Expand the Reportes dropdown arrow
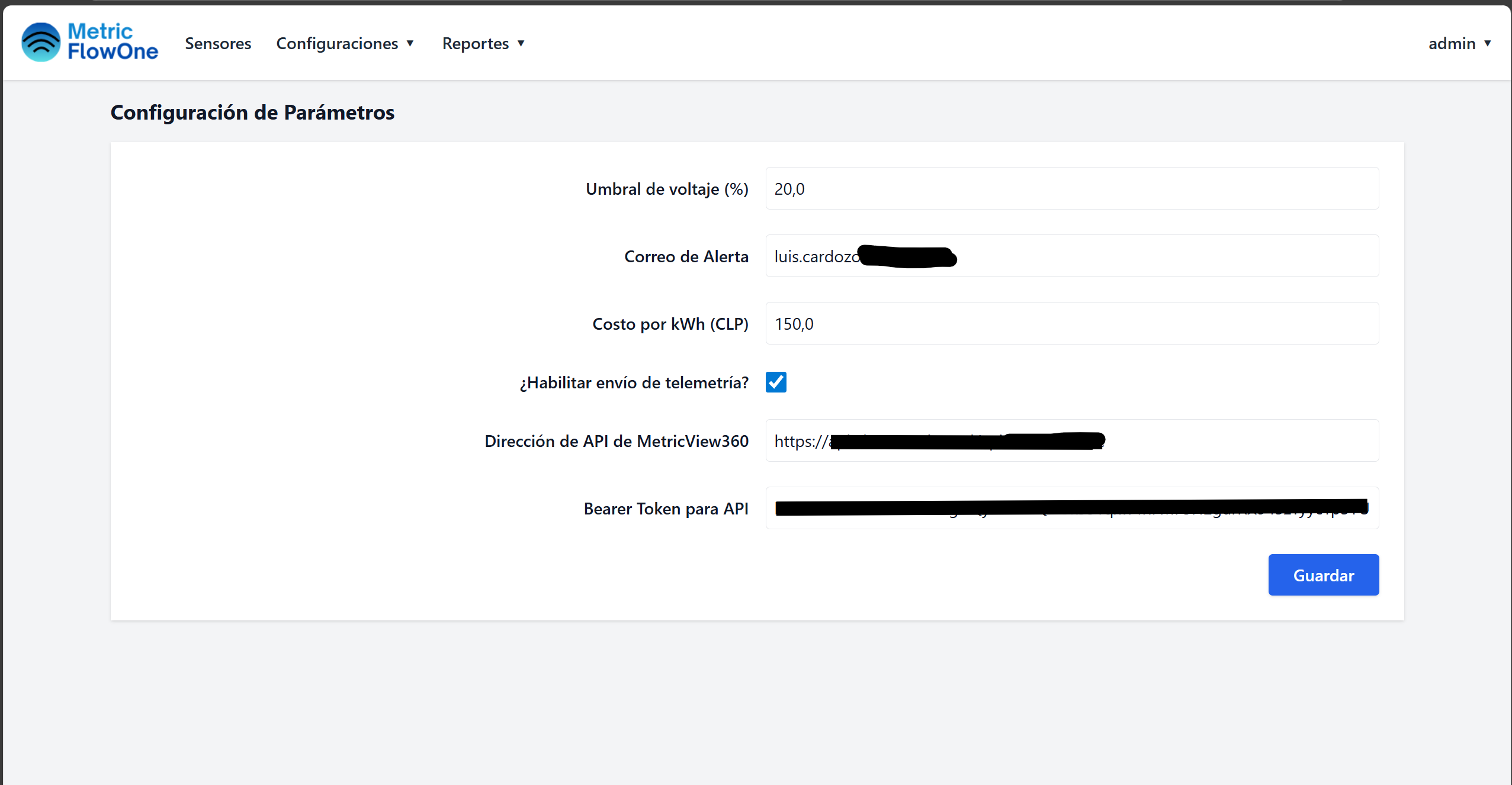Image resolution: width=1512 pixels, height=785 pixels. pyautogui.click(x=521, y=43)
